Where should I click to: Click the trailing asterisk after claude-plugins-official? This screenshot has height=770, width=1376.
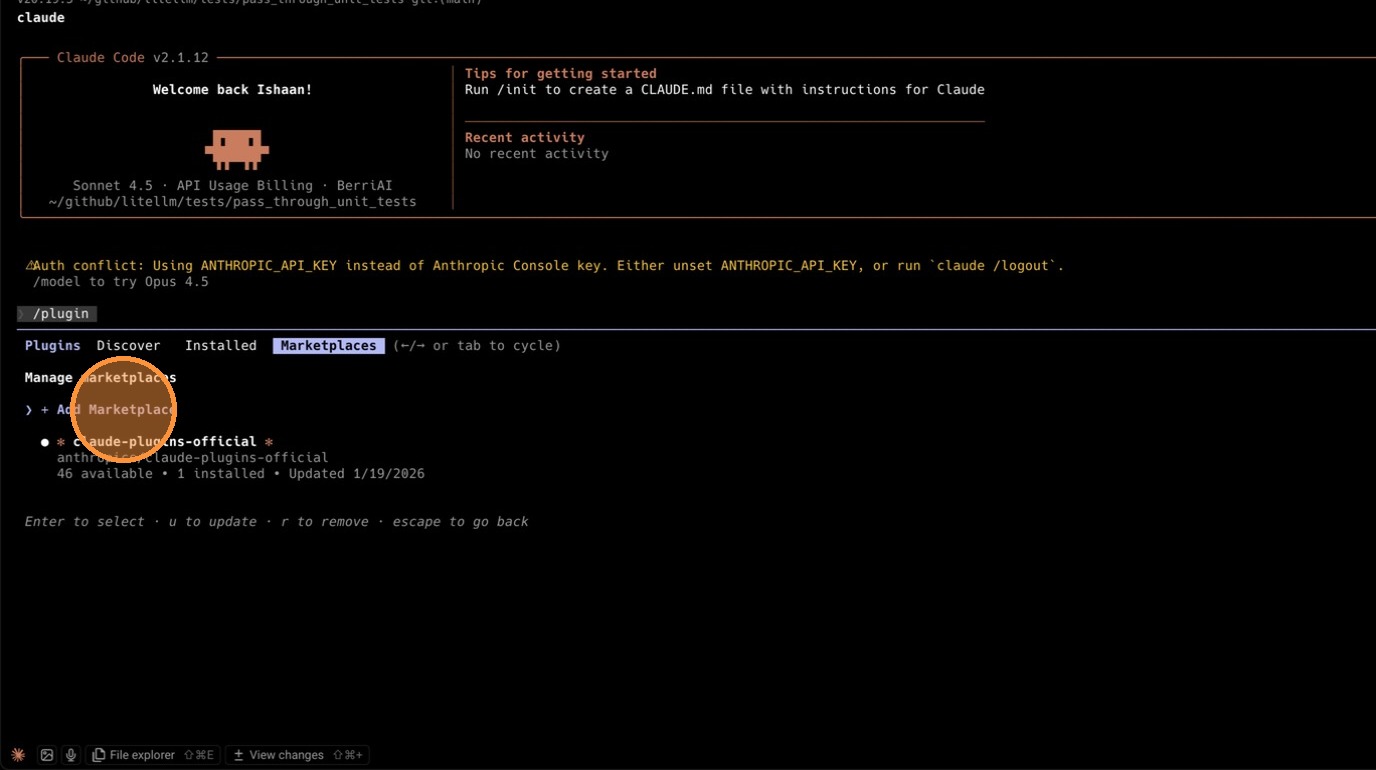[x=269, y=442]
